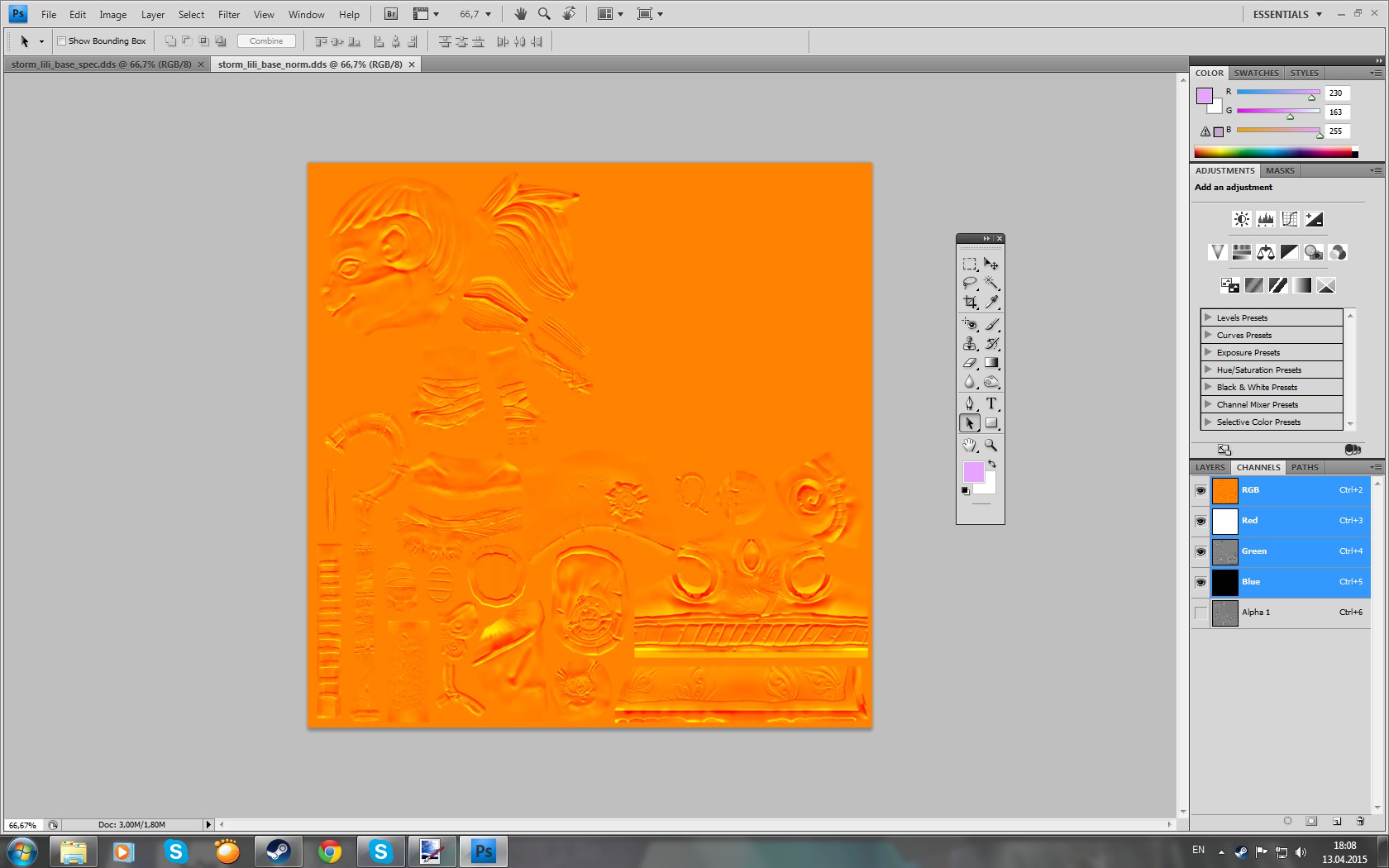Switch to the Swatches panel tab
This screenshot has width=1389, height=868.
1257,73
